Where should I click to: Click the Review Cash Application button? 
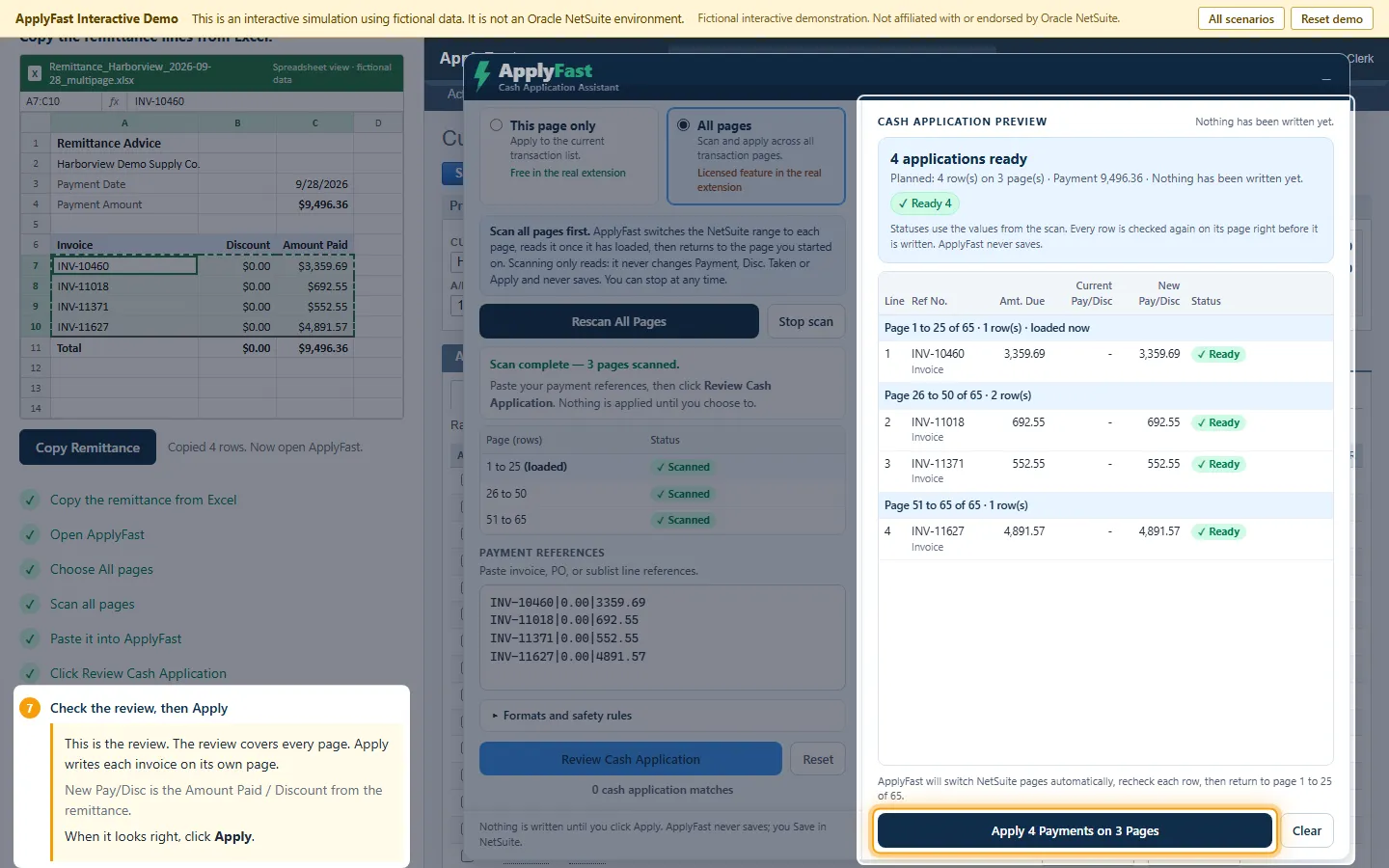[631, 759]
